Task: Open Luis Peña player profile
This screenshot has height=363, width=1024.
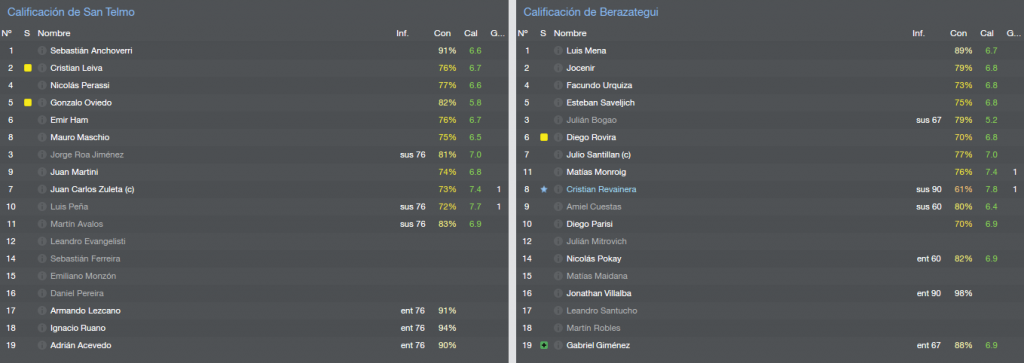Action: click(x=70, y=206)
